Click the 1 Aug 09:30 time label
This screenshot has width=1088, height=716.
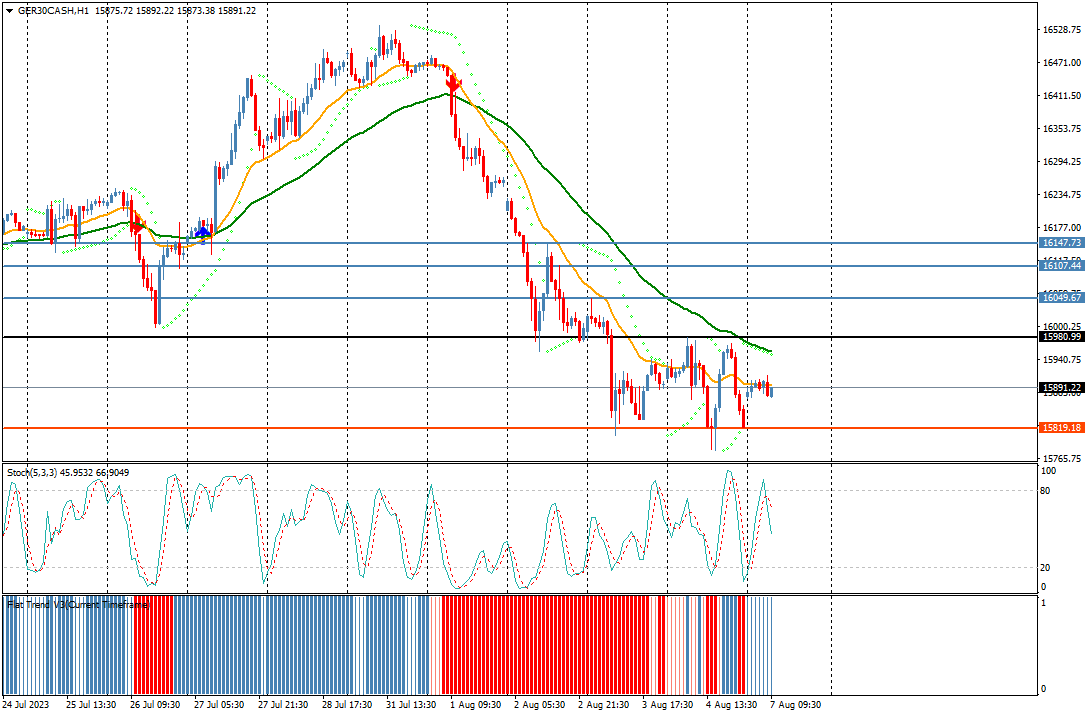[476, 704]
